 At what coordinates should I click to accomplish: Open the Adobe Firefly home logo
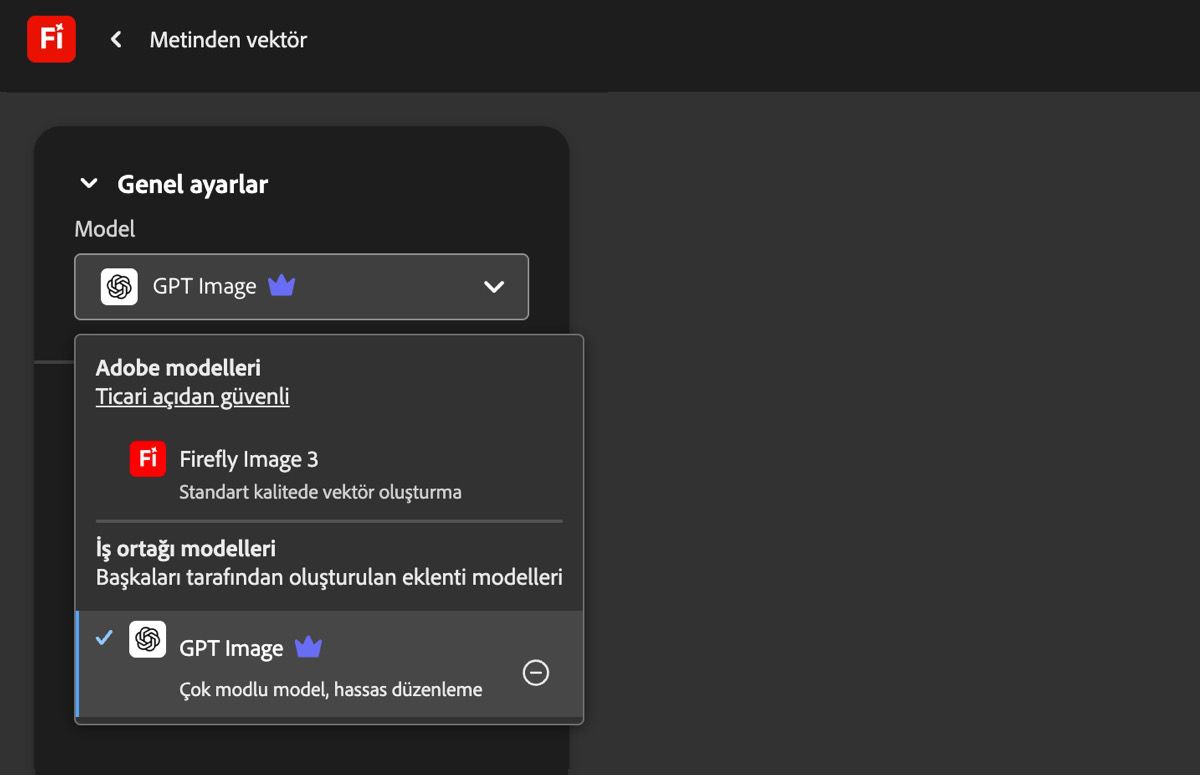coord(51,39)
